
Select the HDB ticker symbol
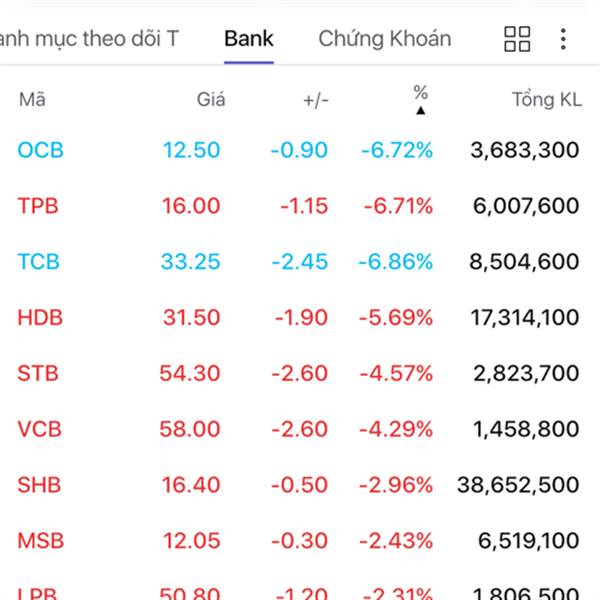point(39,318)
